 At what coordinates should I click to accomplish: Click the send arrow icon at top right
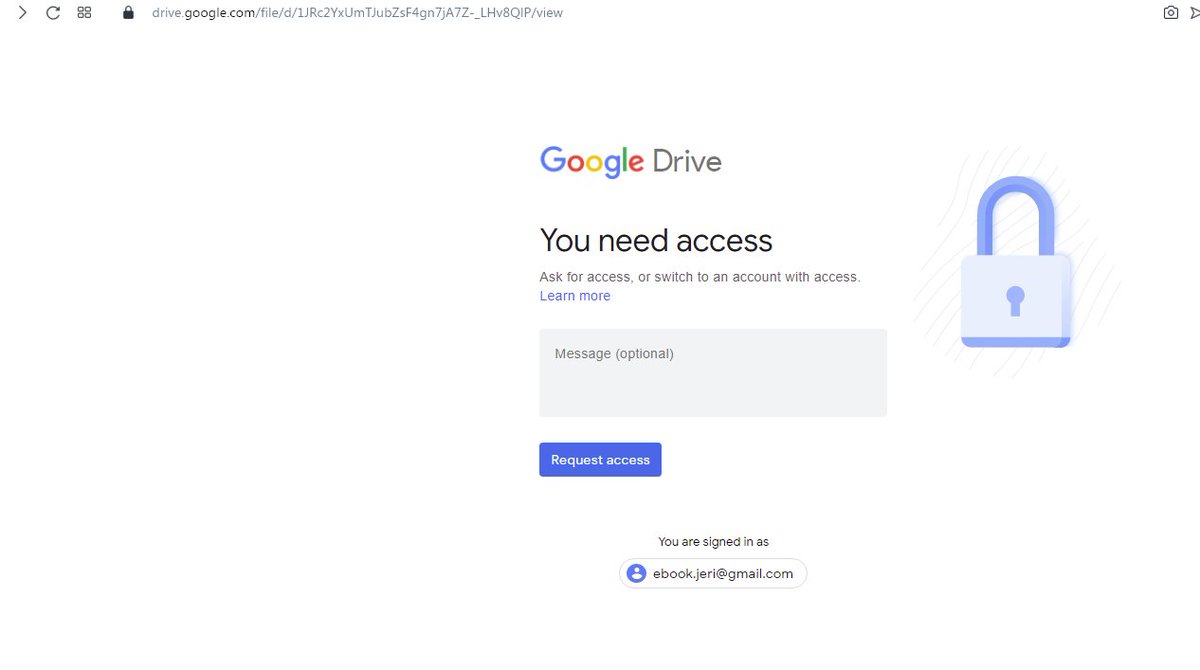pyautogui.click(x=1196, y=13)
